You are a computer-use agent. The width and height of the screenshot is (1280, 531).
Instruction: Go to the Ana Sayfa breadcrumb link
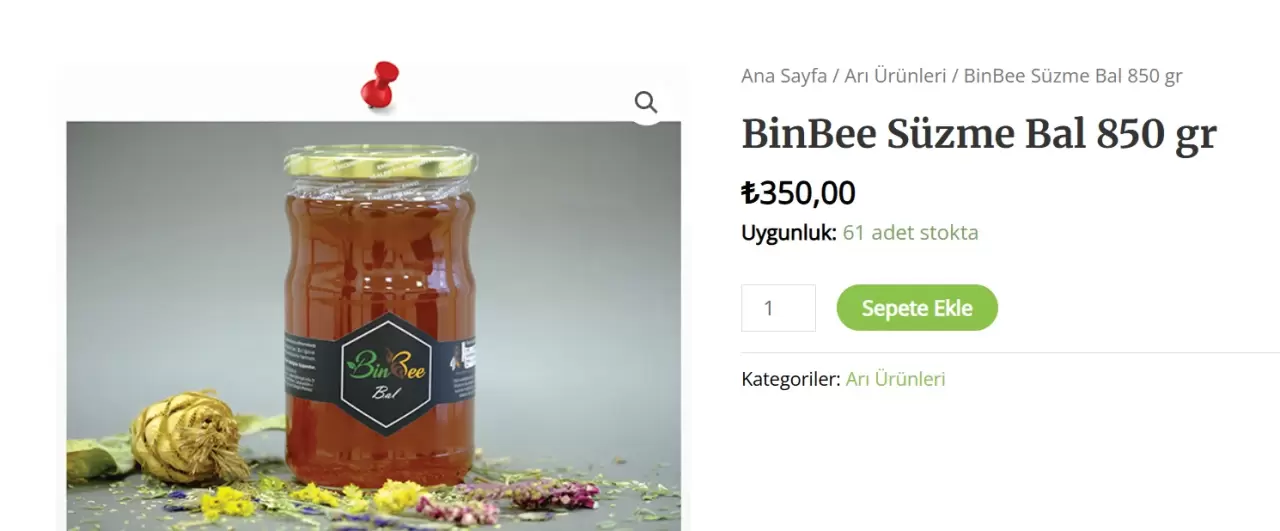784,76
